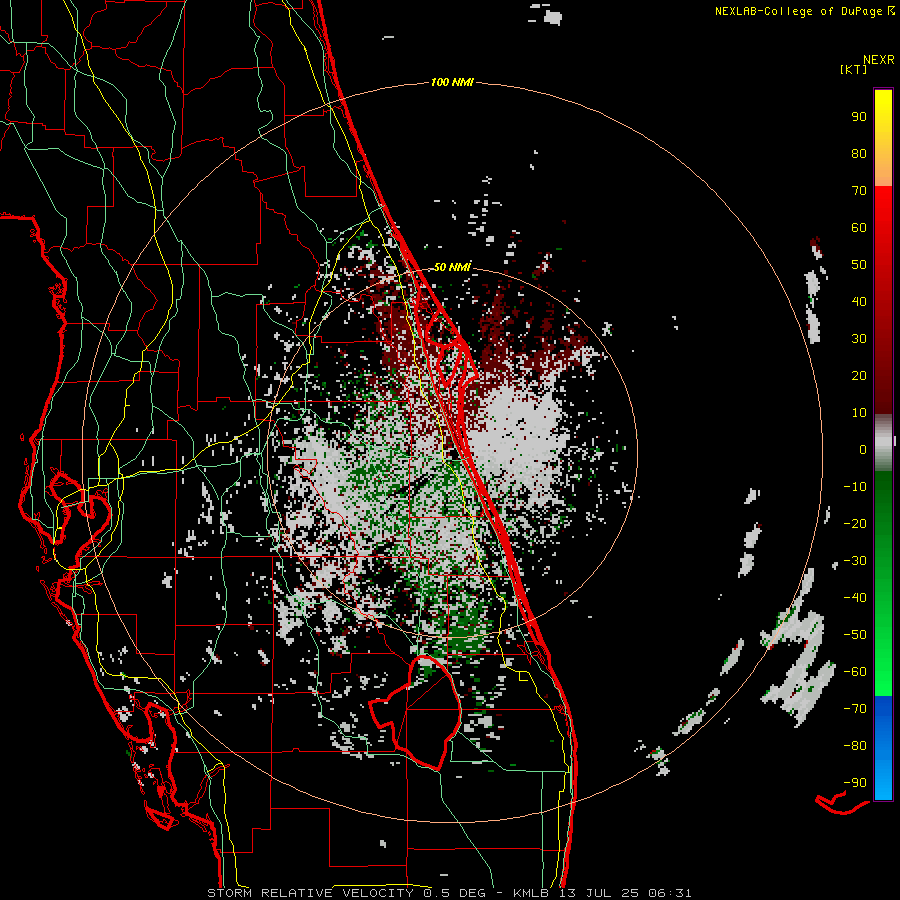
Task: Click the -60 value on velocity scale
Action: coord(855,672)
